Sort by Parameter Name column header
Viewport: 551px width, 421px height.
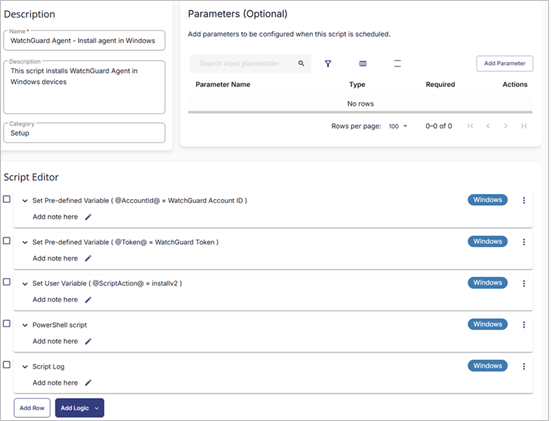point(223,85)
